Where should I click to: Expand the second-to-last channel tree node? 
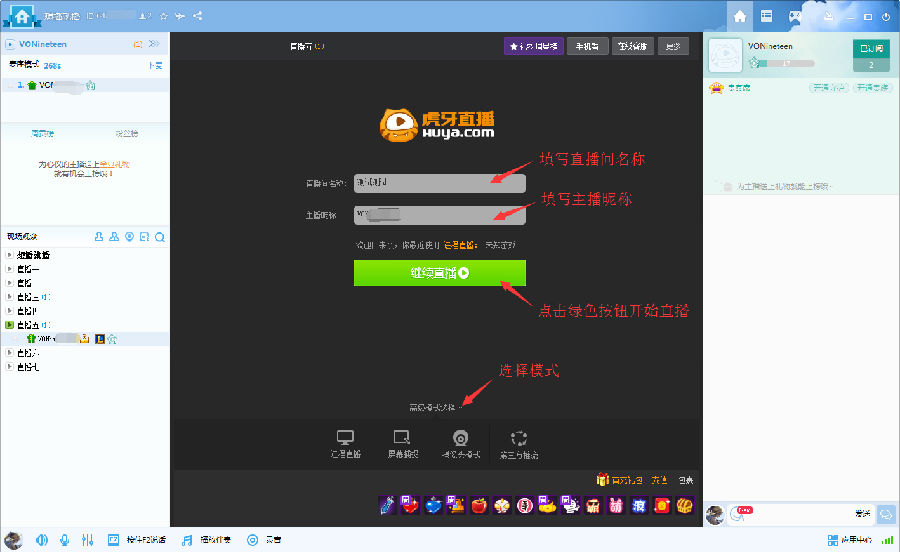(9, 352)
